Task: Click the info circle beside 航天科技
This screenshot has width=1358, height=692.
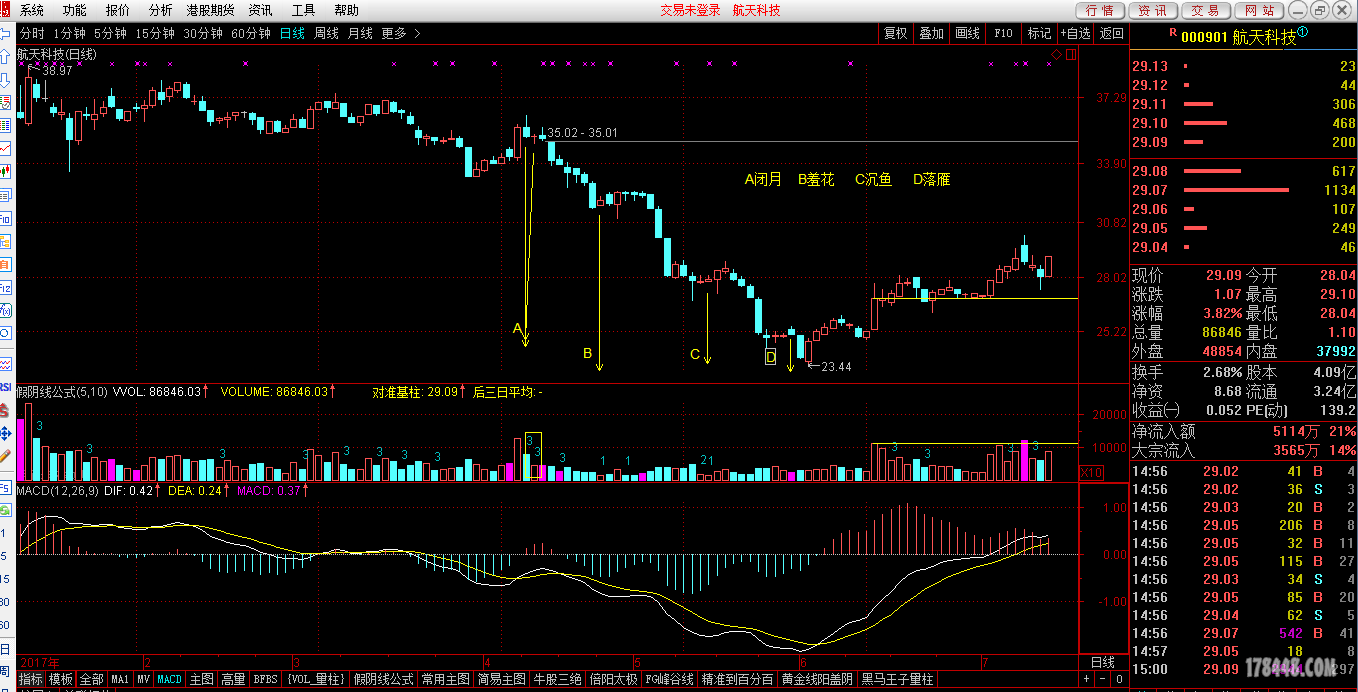Action: tap(1302, 33)
